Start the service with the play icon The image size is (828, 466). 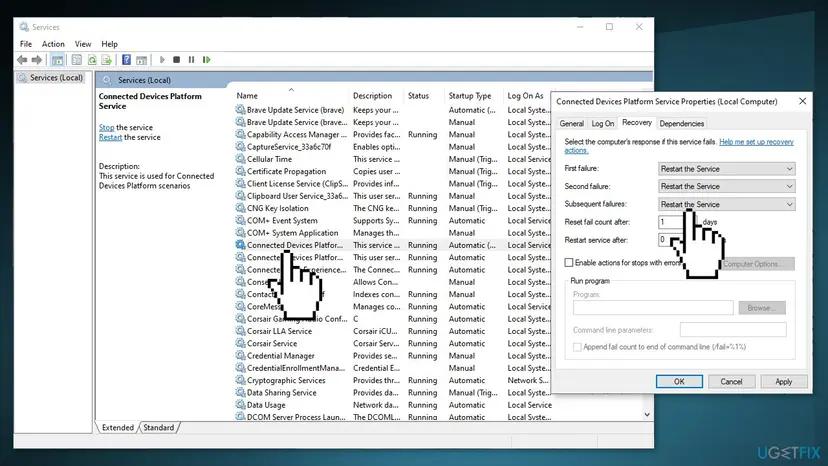click(162, 60)
